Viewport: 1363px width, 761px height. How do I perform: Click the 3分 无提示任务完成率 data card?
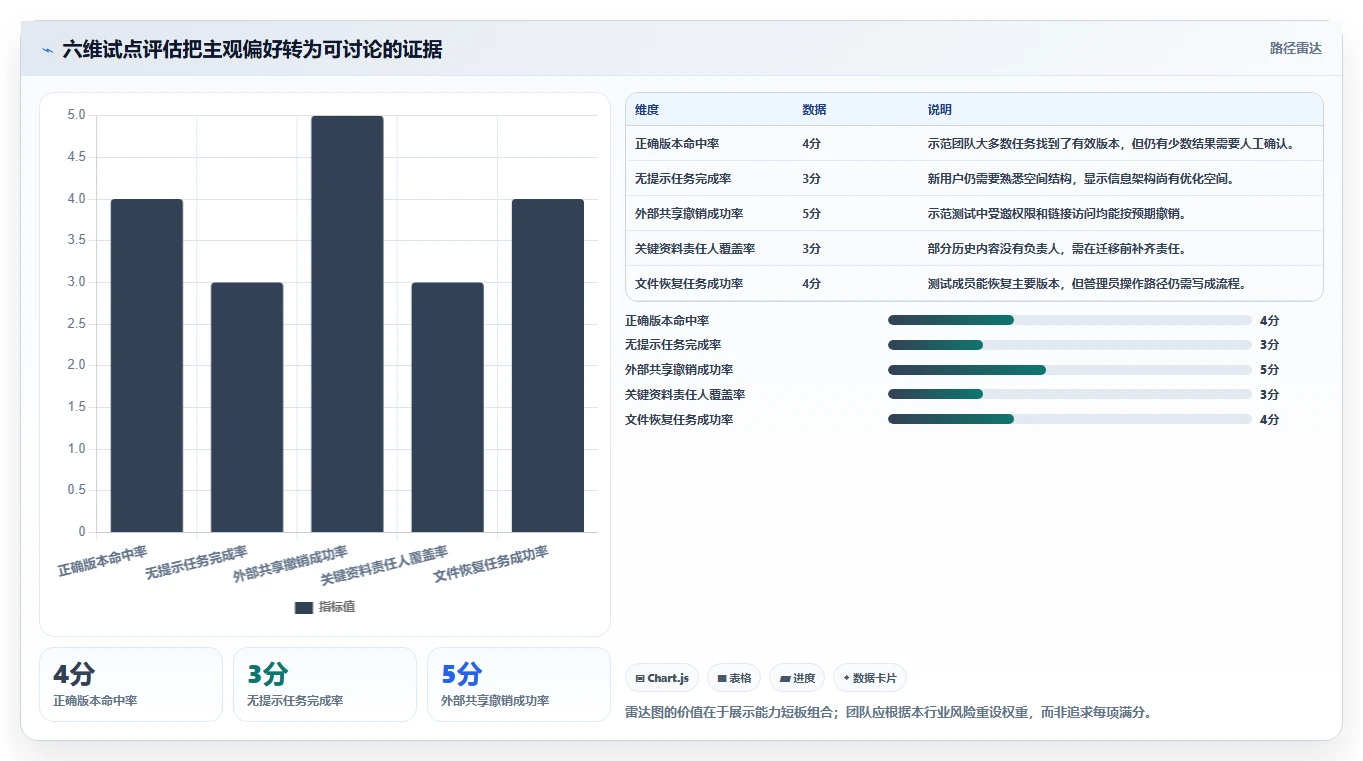pyautogui.click(x=325, y=684)
